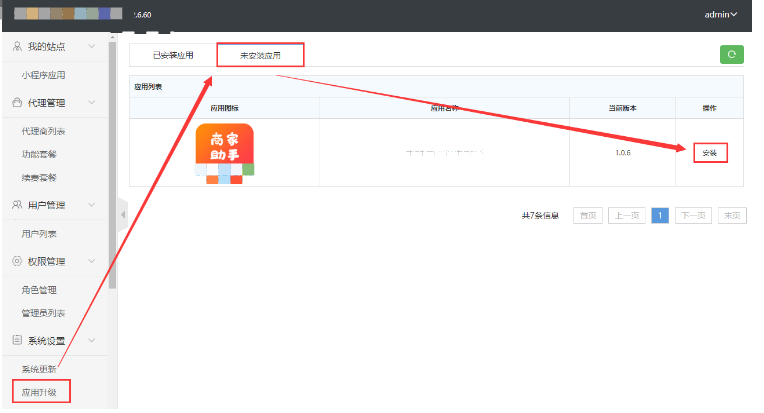The width and height of the screenshot is (764, 413).
Task: Click the blurred logo in the header
Action: coord(68,14)
